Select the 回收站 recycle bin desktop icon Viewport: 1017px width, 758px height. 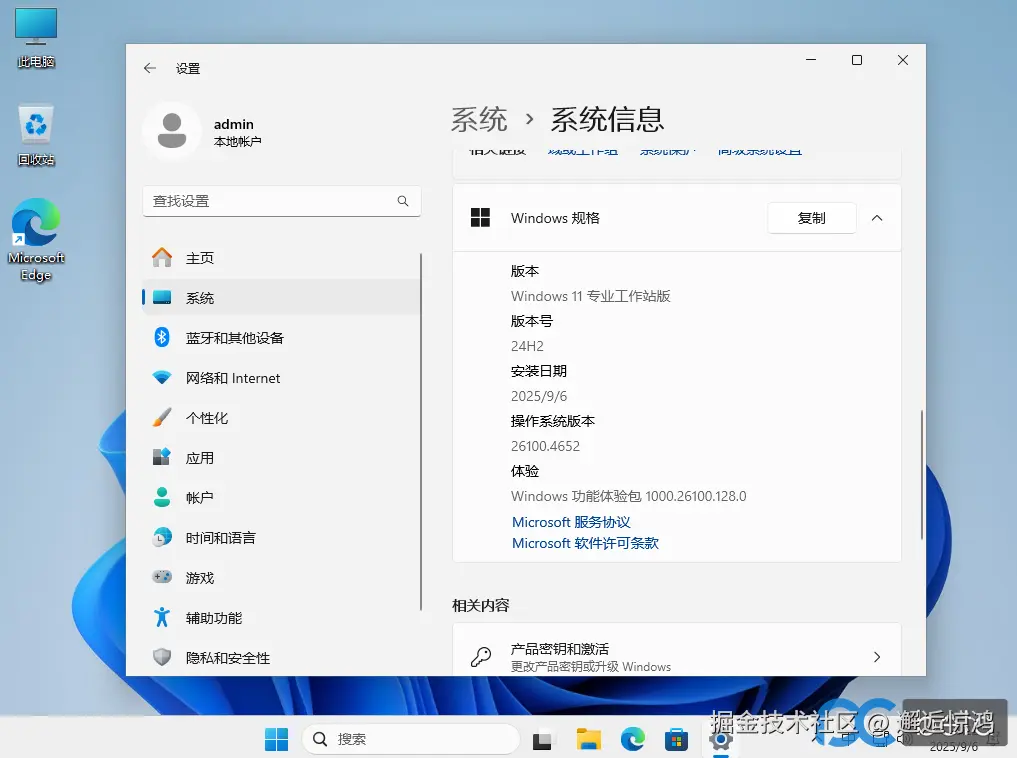(x=36, y=135)
